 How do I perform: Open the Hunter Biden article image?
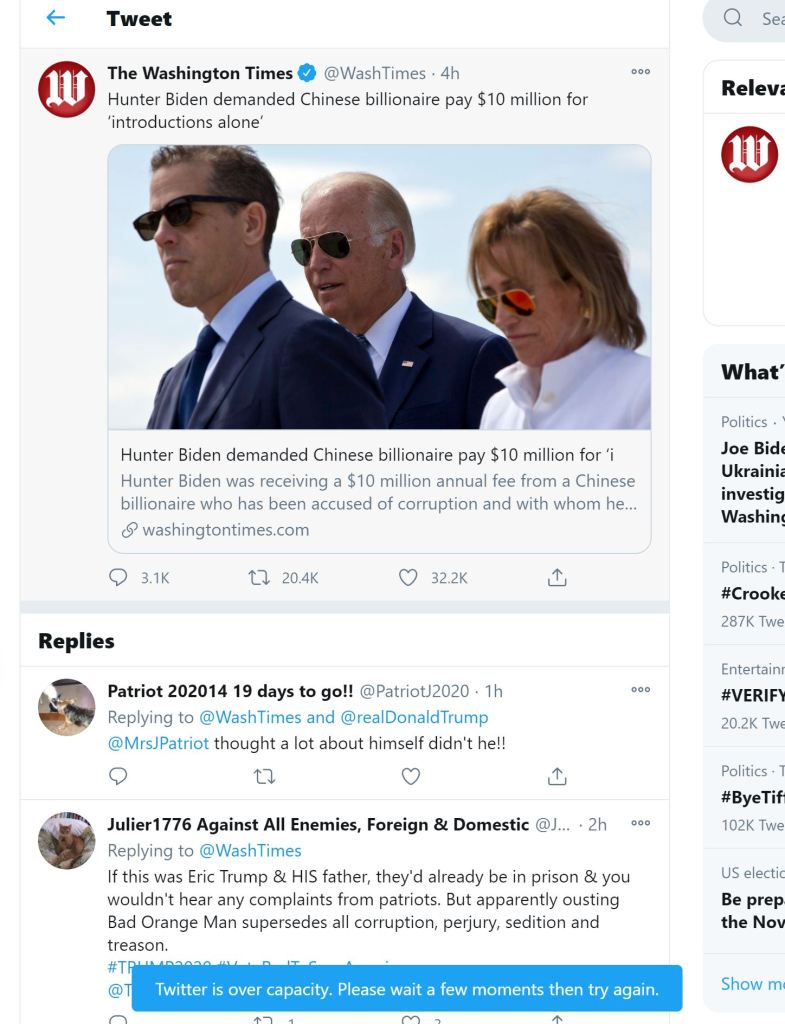pyautogui.click(x=379, y=287)
